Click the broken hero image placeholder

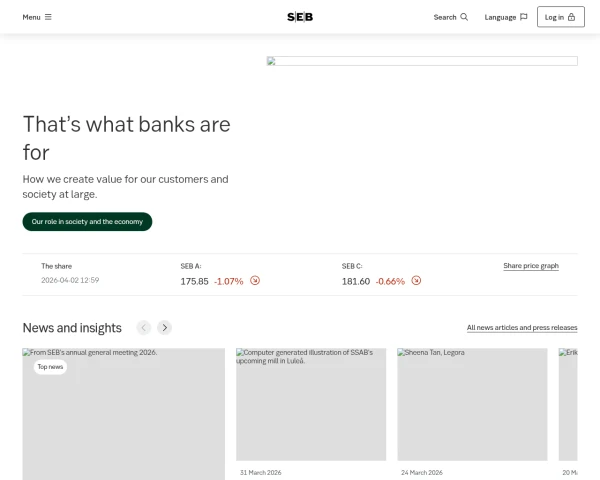point(422,61)
